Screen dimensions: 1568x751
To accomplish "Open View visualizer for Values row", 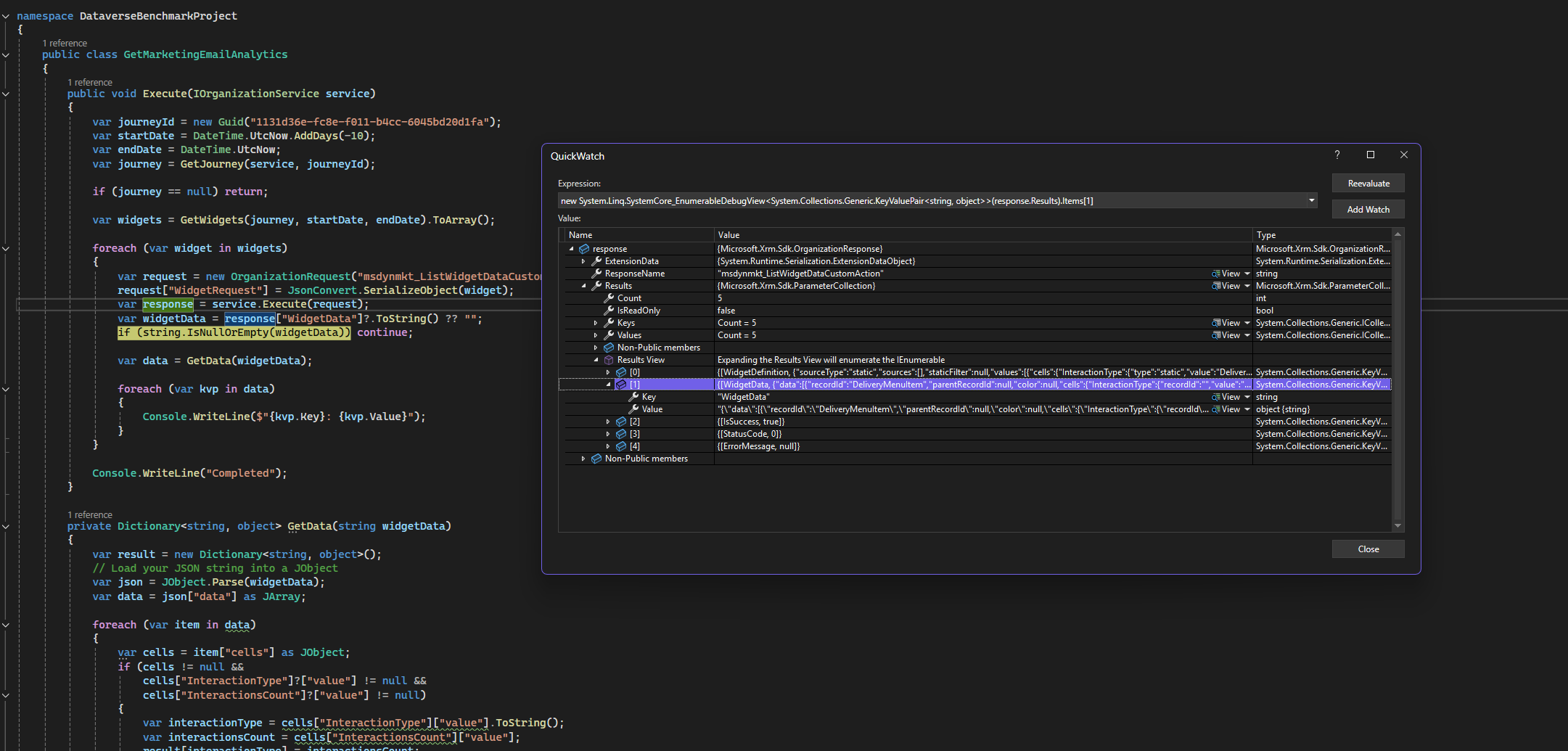I will tap(1226, 335).
